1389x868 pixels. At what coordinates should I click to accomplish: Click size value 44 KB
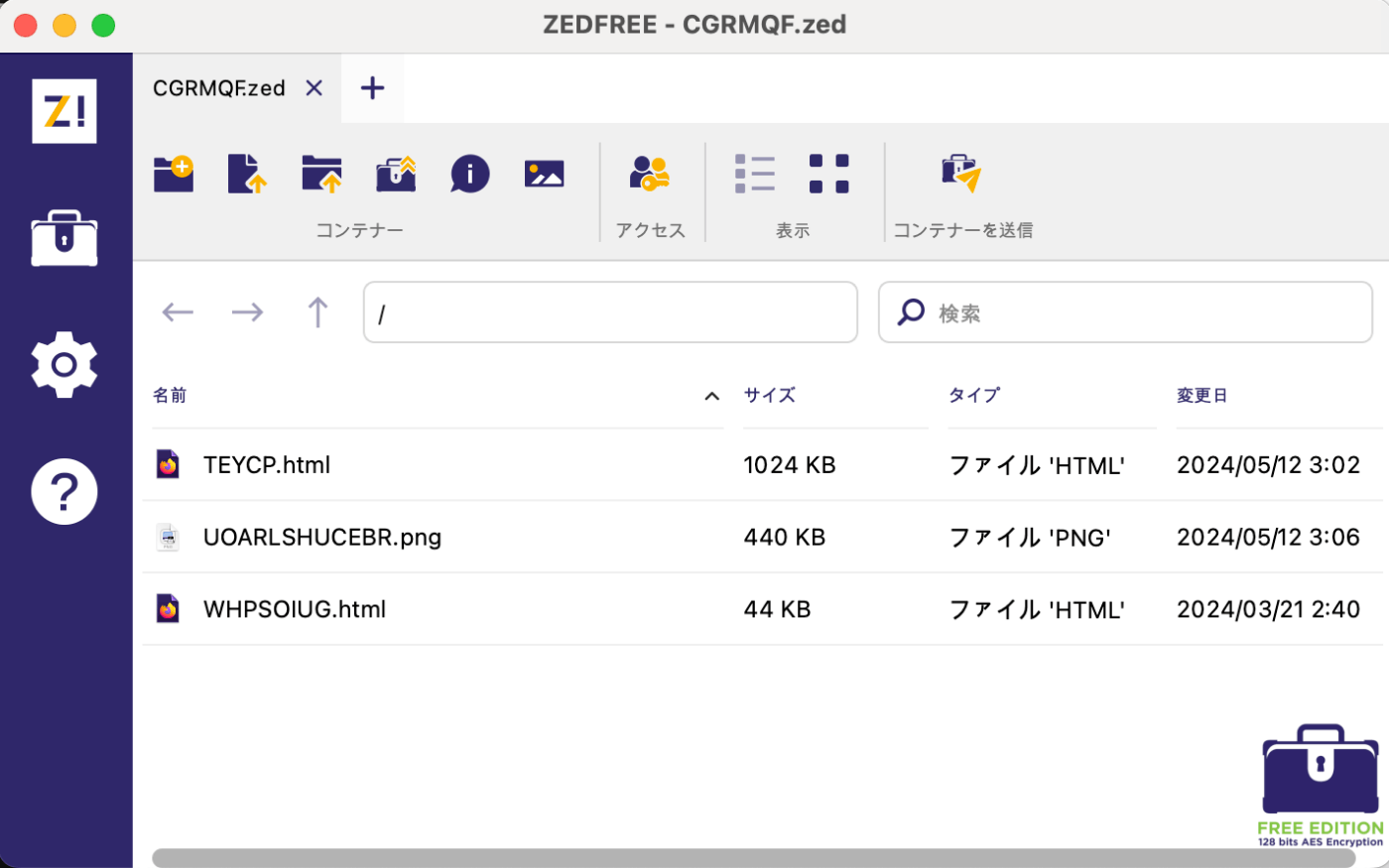[778, 609]
